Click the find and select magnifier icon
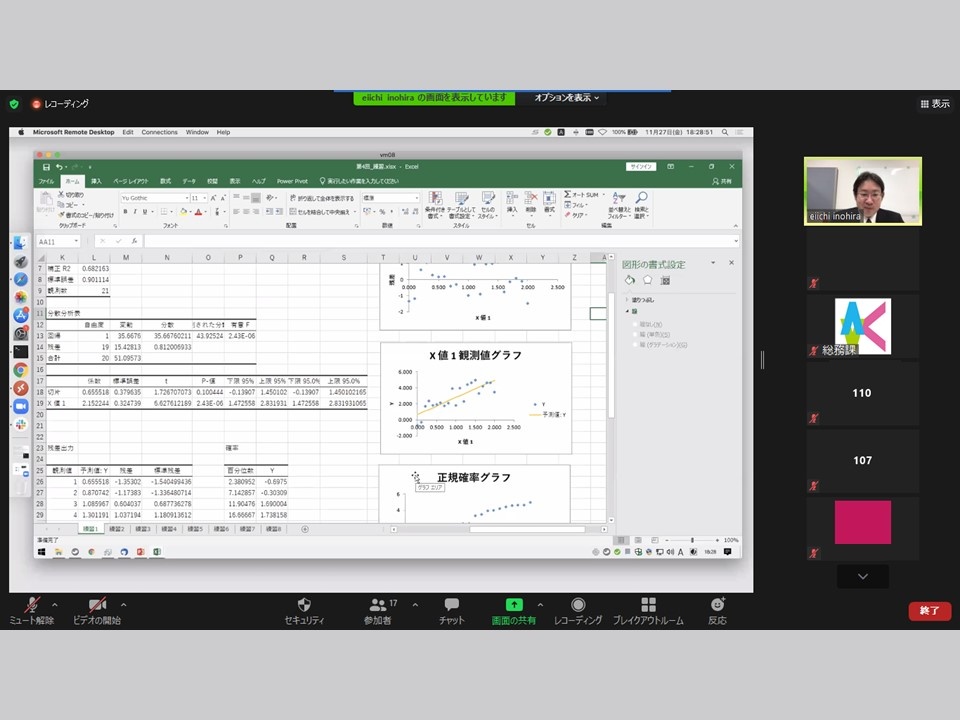The image size is (960, 720). tap(642, 204)
